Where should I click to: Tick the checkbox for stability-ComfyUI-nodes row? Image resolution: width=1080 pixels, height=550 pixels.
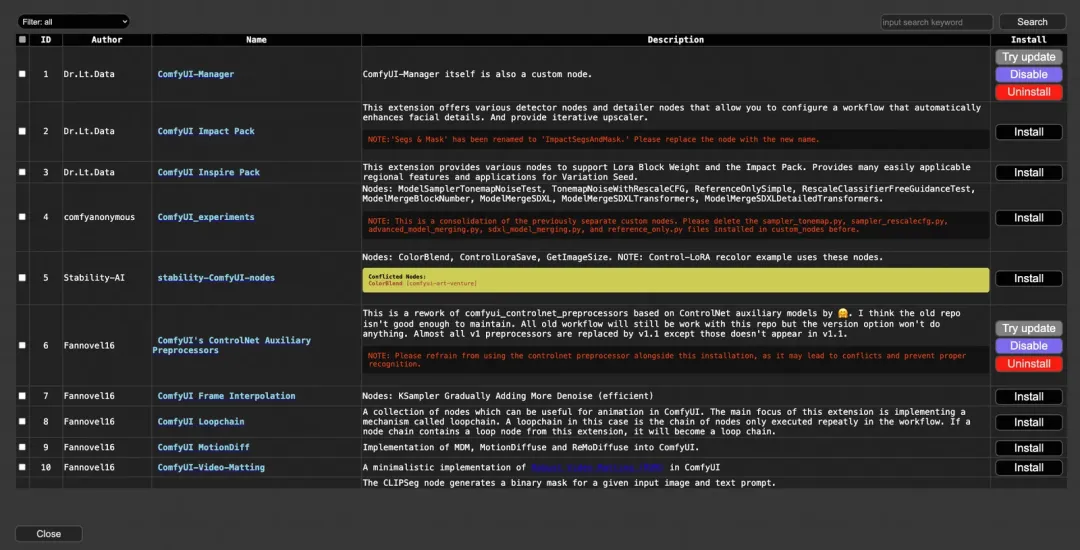point(23,278)
